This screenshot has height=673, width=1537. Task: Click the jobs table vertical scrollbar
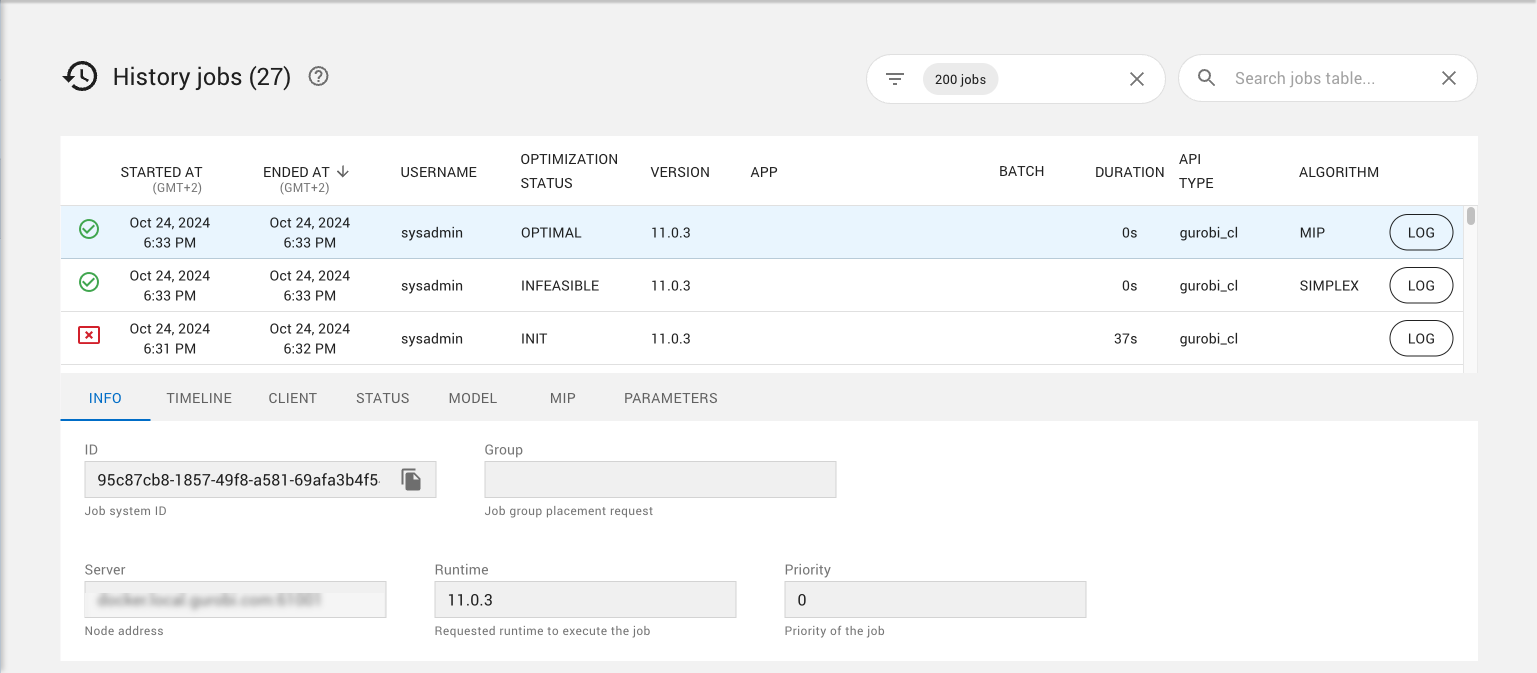1470,217
